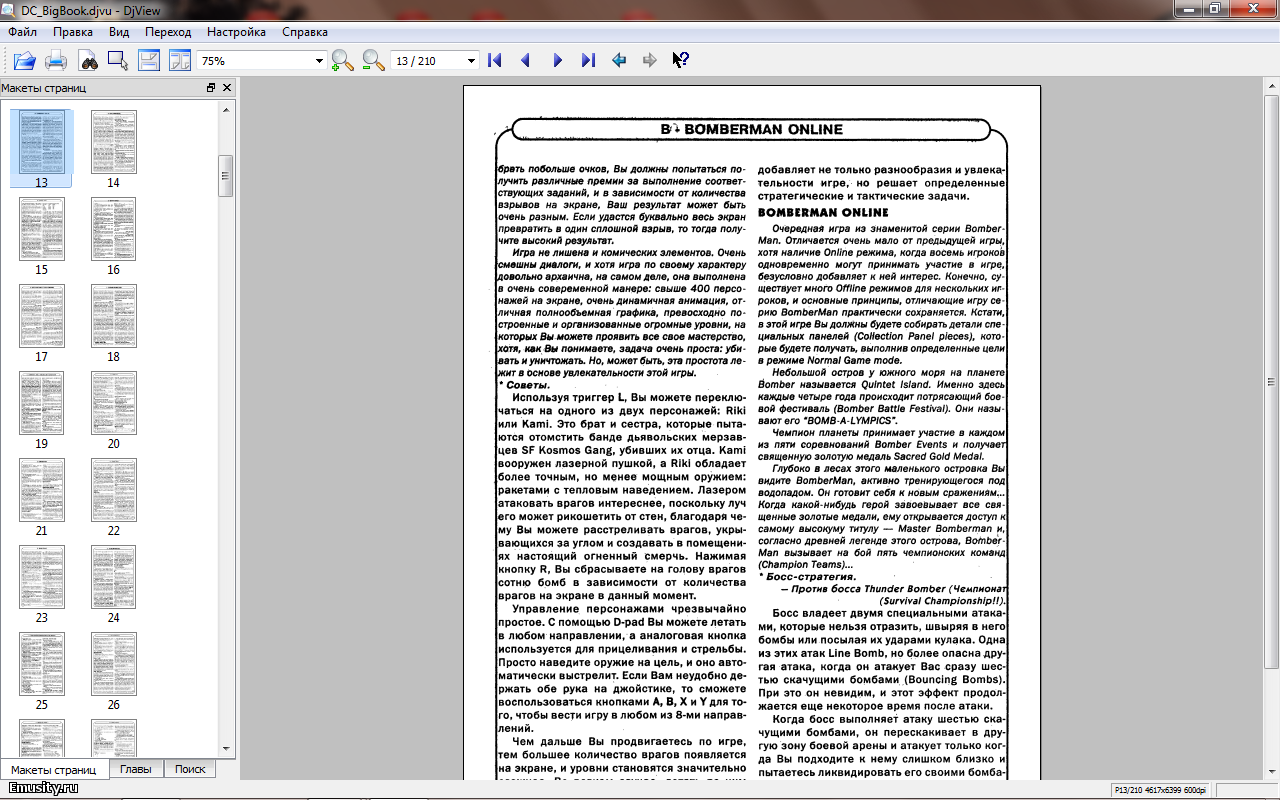This screenshot has width=1280, height=800.
Task: Float the Макеты страниц panel
Action: [x=211, y=88]
